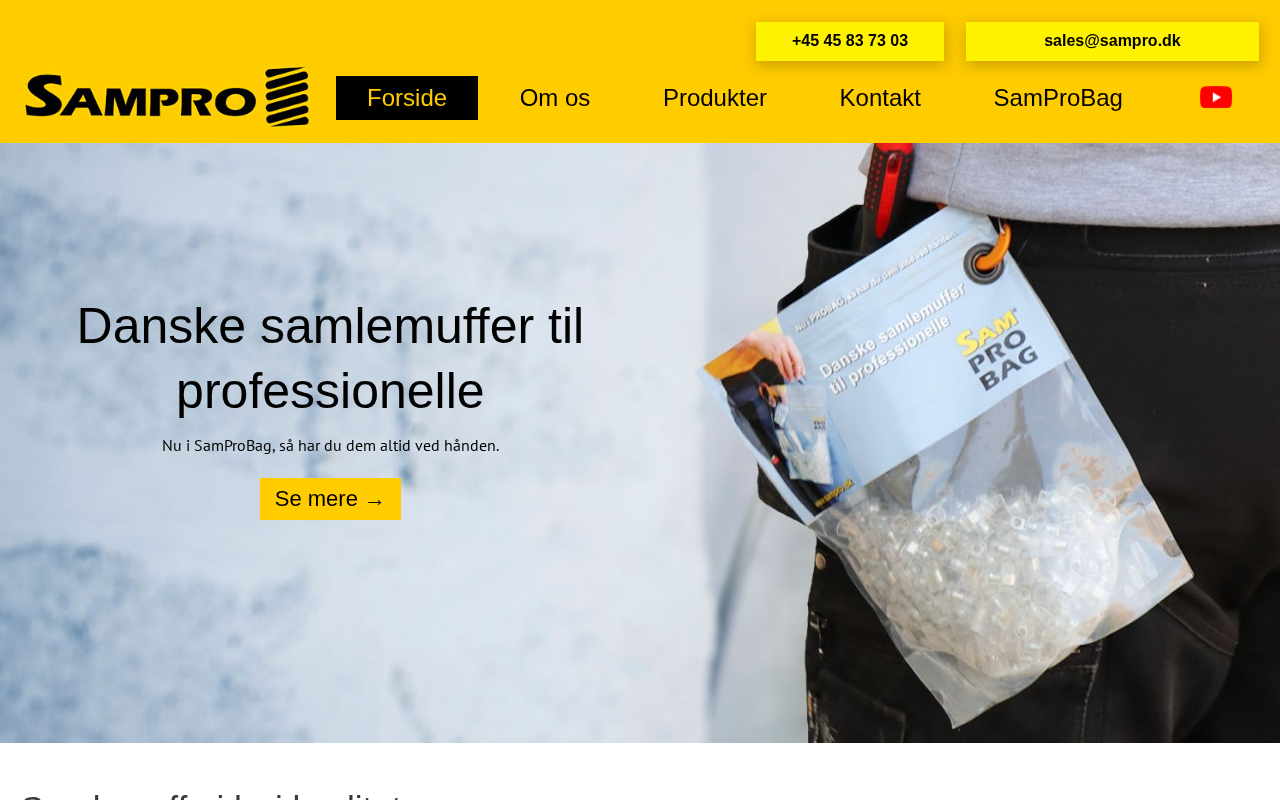Click the SAM PRO BAG logo on the bag
This screenshot has width=1280, height=800.
pyautogui.click(x=997, y=348)
